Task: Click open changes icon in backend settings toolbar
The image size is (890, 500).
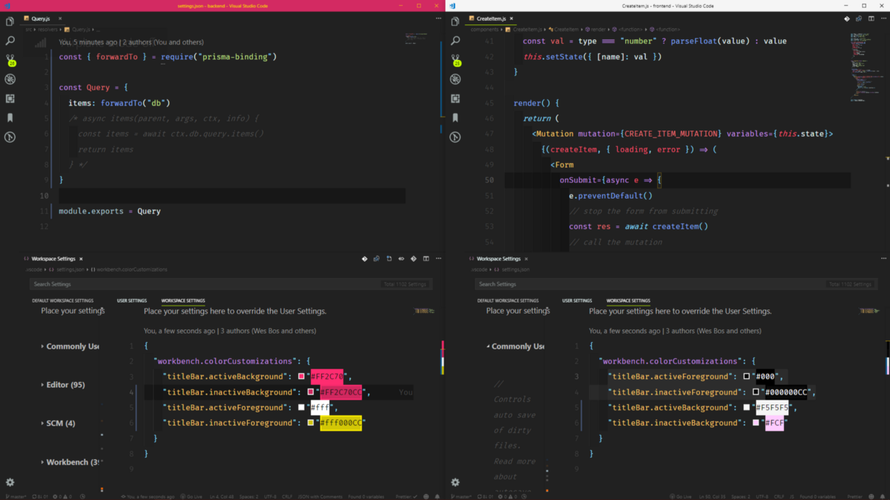Action: click(x=376, y=259)
